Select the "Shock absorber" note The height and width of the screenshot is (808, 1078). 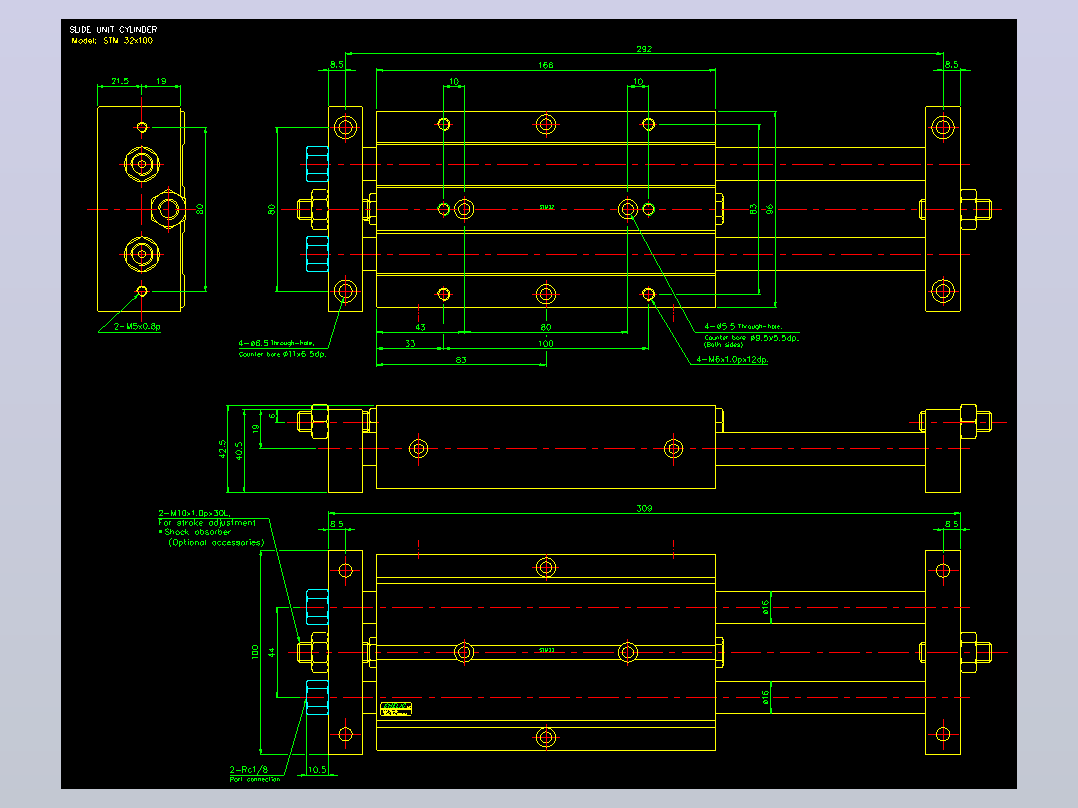(195, 532)
